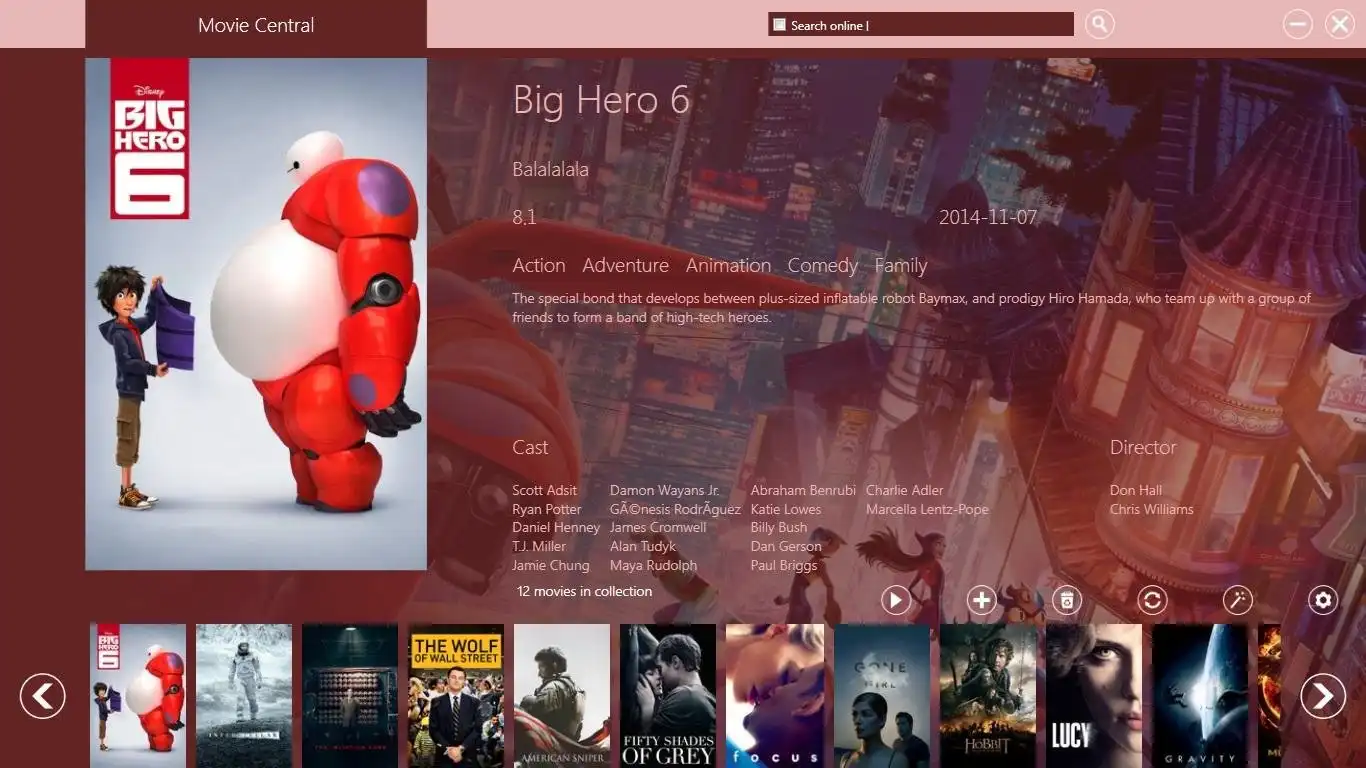
Task: Select the Fifty Shades of Grey thumbnail
Action: tap(668, 696)
